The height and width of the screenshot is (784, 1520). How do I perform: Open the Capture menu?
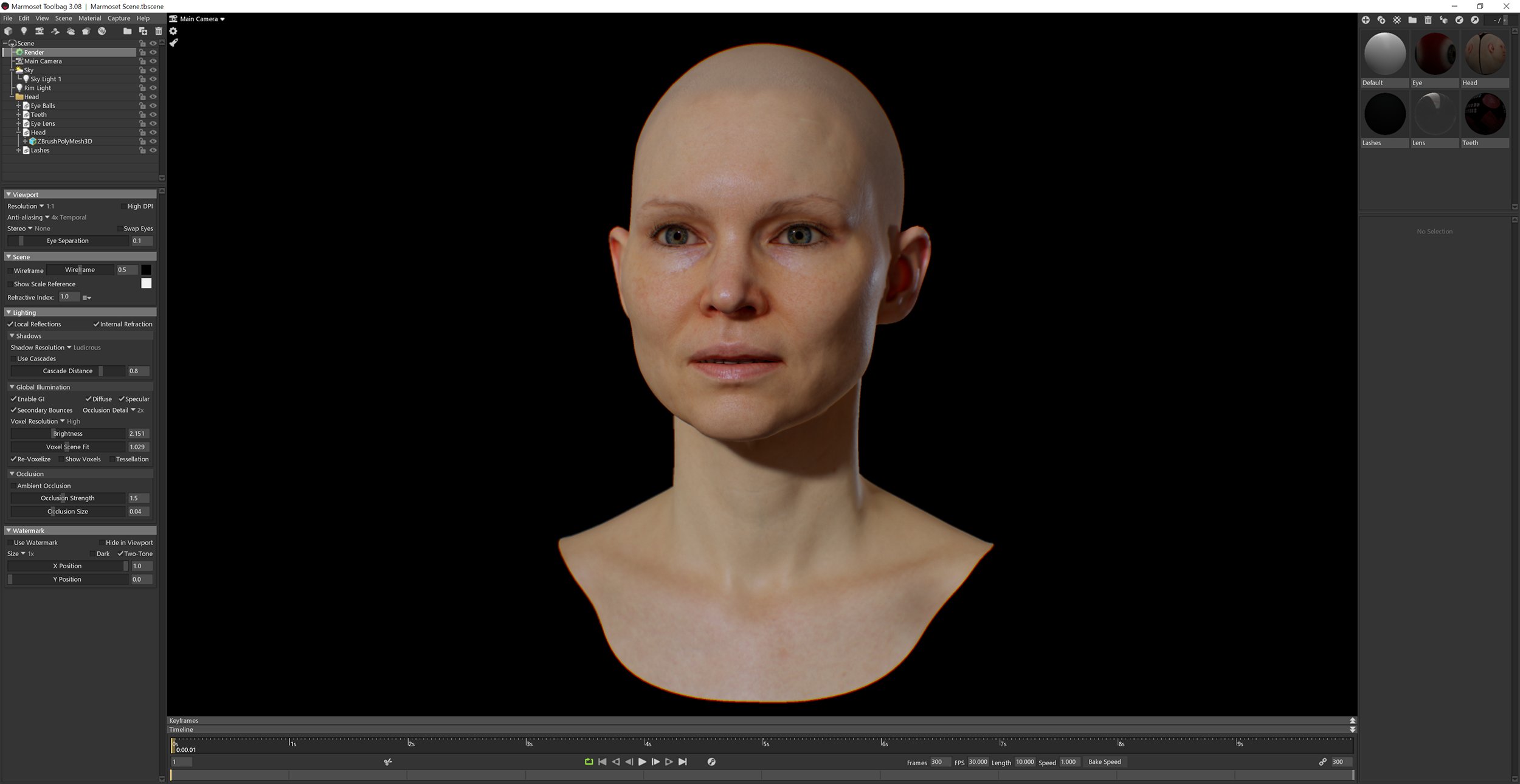[119, 18]
